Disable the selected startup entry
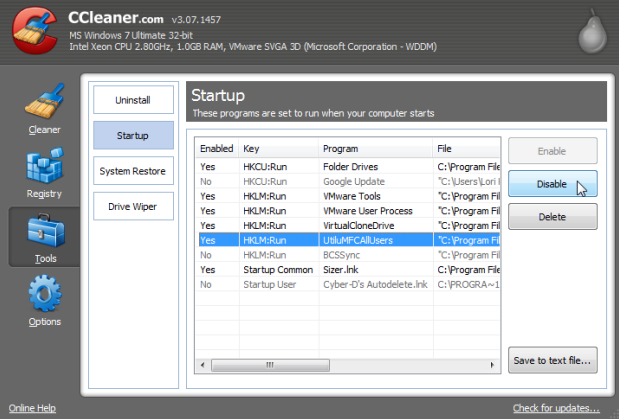 [x=553, y=184]
